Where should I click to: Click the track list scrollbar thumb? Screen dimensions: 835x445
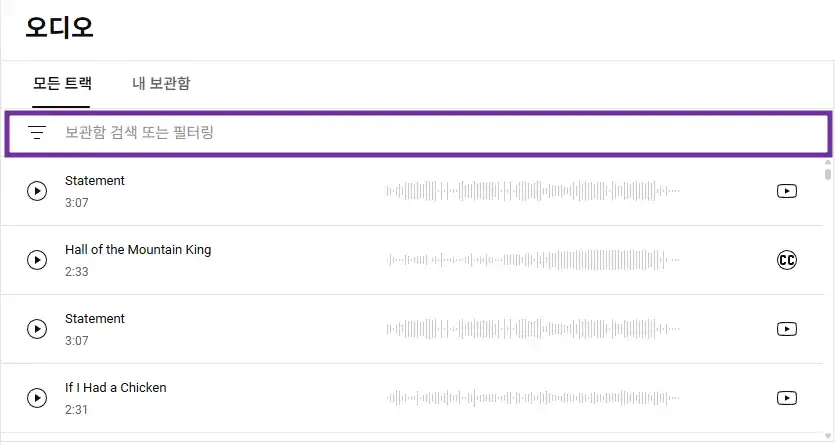(x=828, y=174)
